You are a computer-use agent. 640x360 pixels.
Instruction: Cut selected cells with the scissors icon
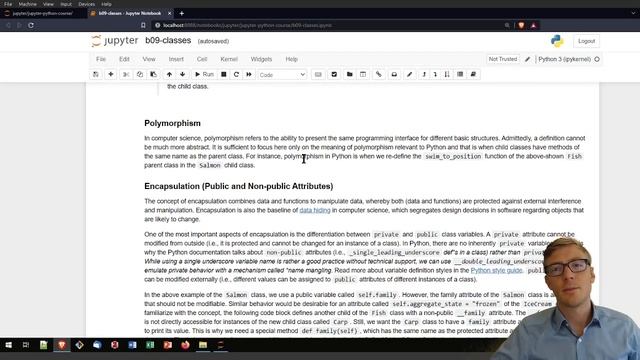pyautogui.click(x=126, y=74)
